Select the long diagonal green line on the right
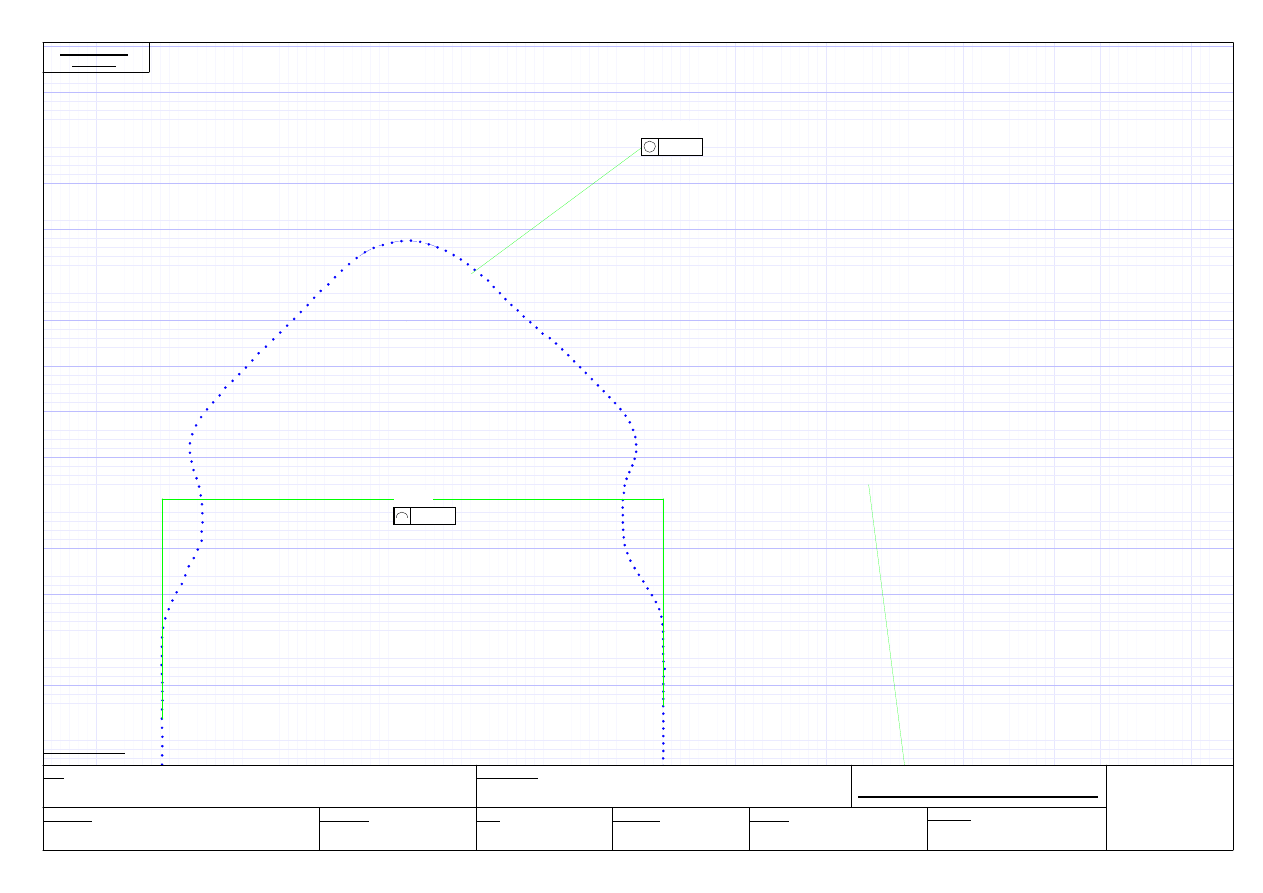 pyautogui.click(x=886, y=625)
